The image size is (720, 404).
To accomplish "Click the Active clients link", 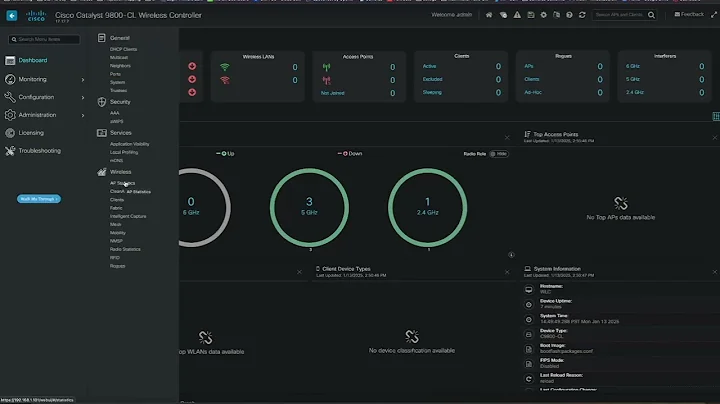I will [429, 67].
